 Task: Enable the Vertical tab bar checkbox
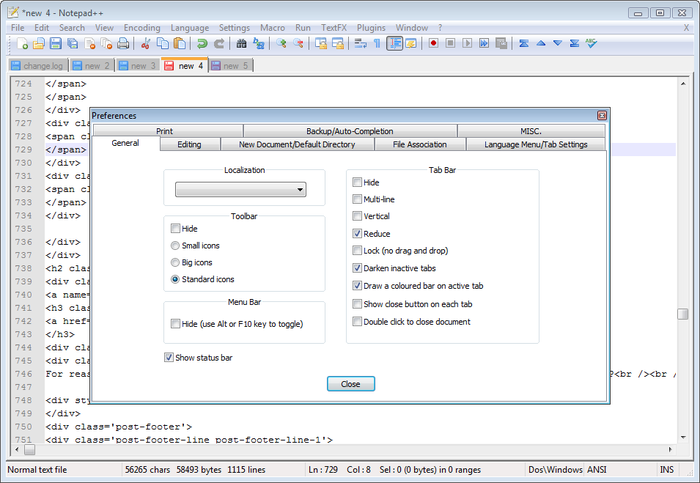tap(357, 216)
